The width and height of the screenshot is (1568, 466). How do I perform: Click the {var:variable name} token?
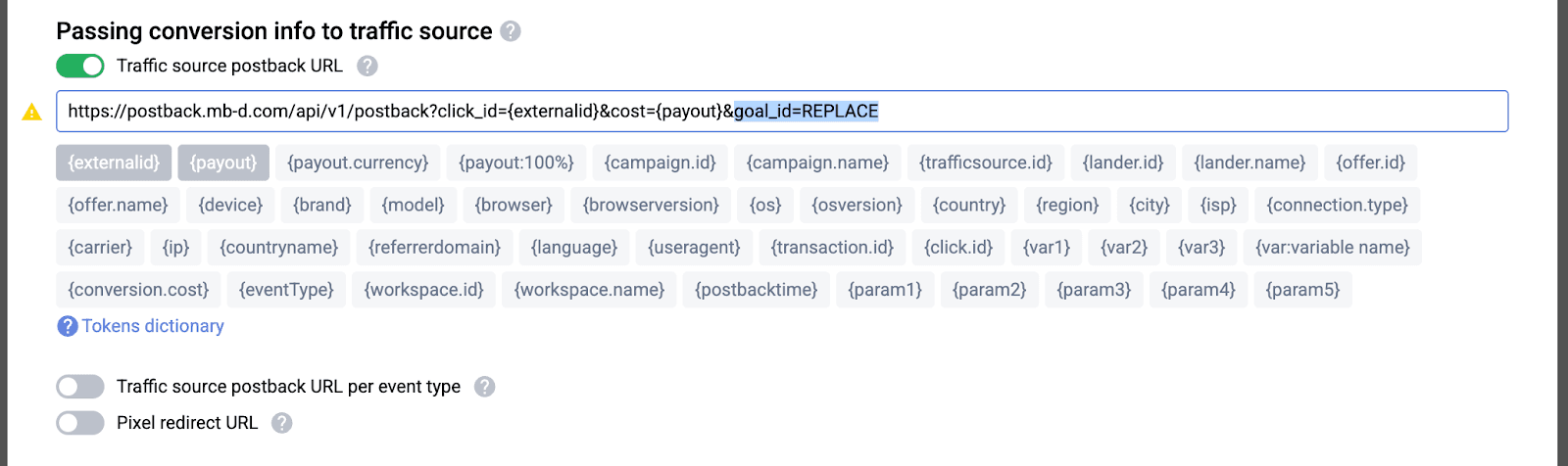click(1333, 247)
